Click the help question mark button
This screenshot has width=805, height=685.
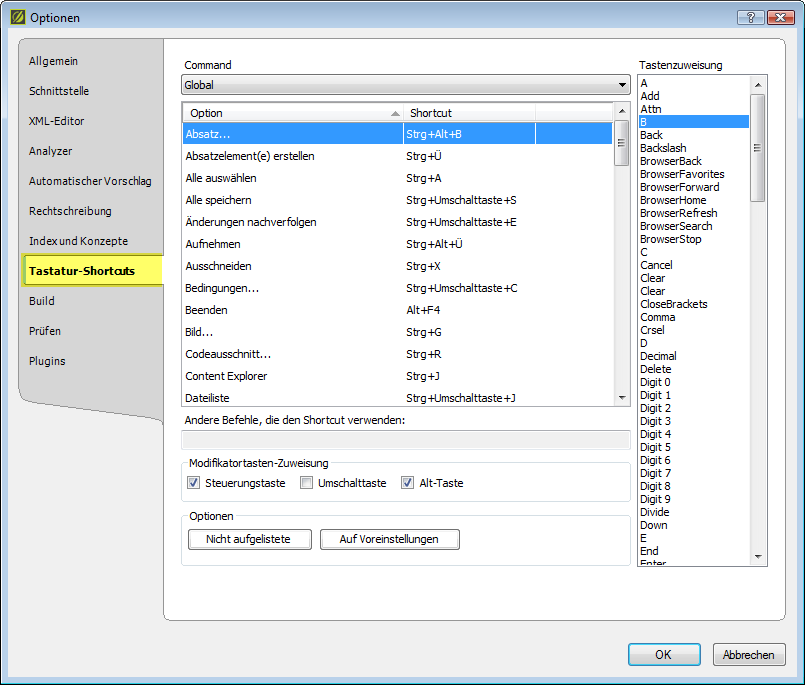click(x=751, y=17)
